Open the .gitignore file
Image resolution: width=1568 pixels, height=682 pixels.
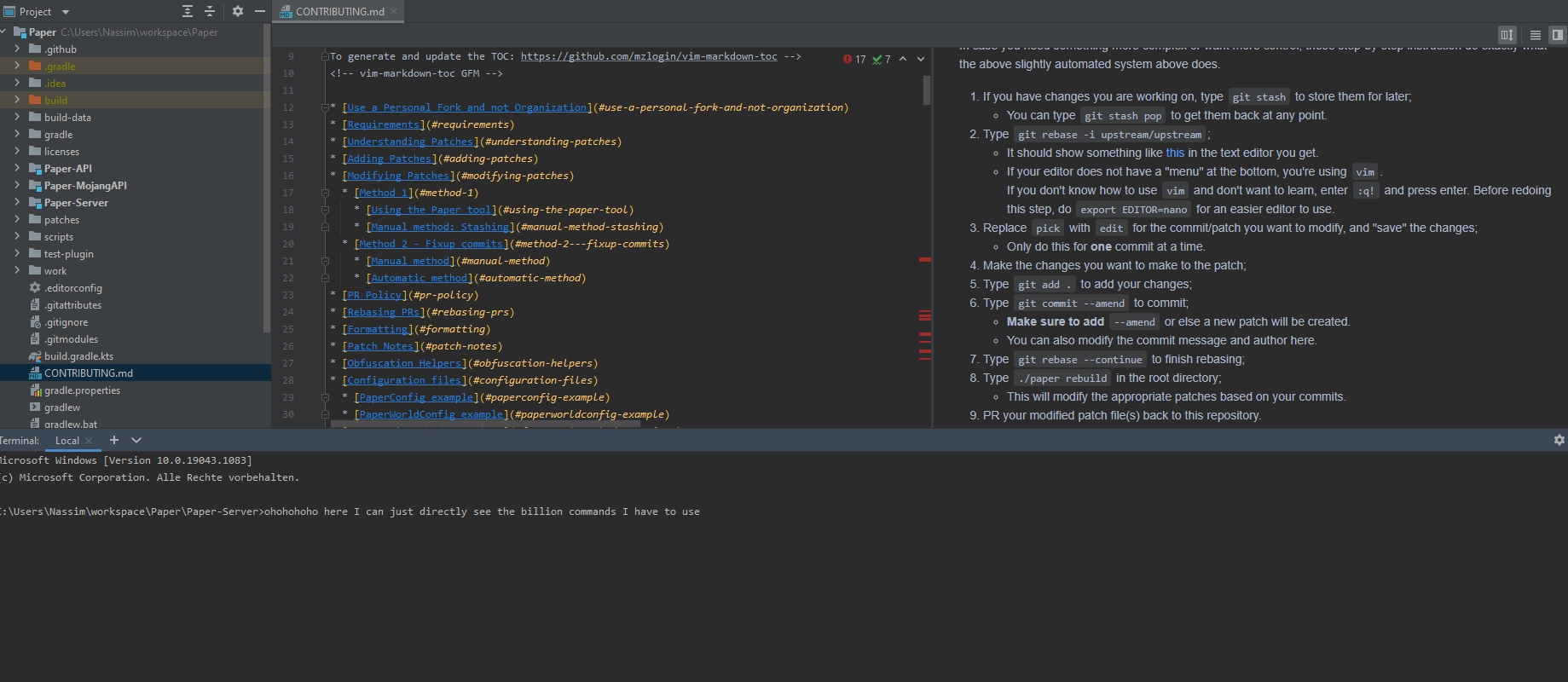point(66,322)
